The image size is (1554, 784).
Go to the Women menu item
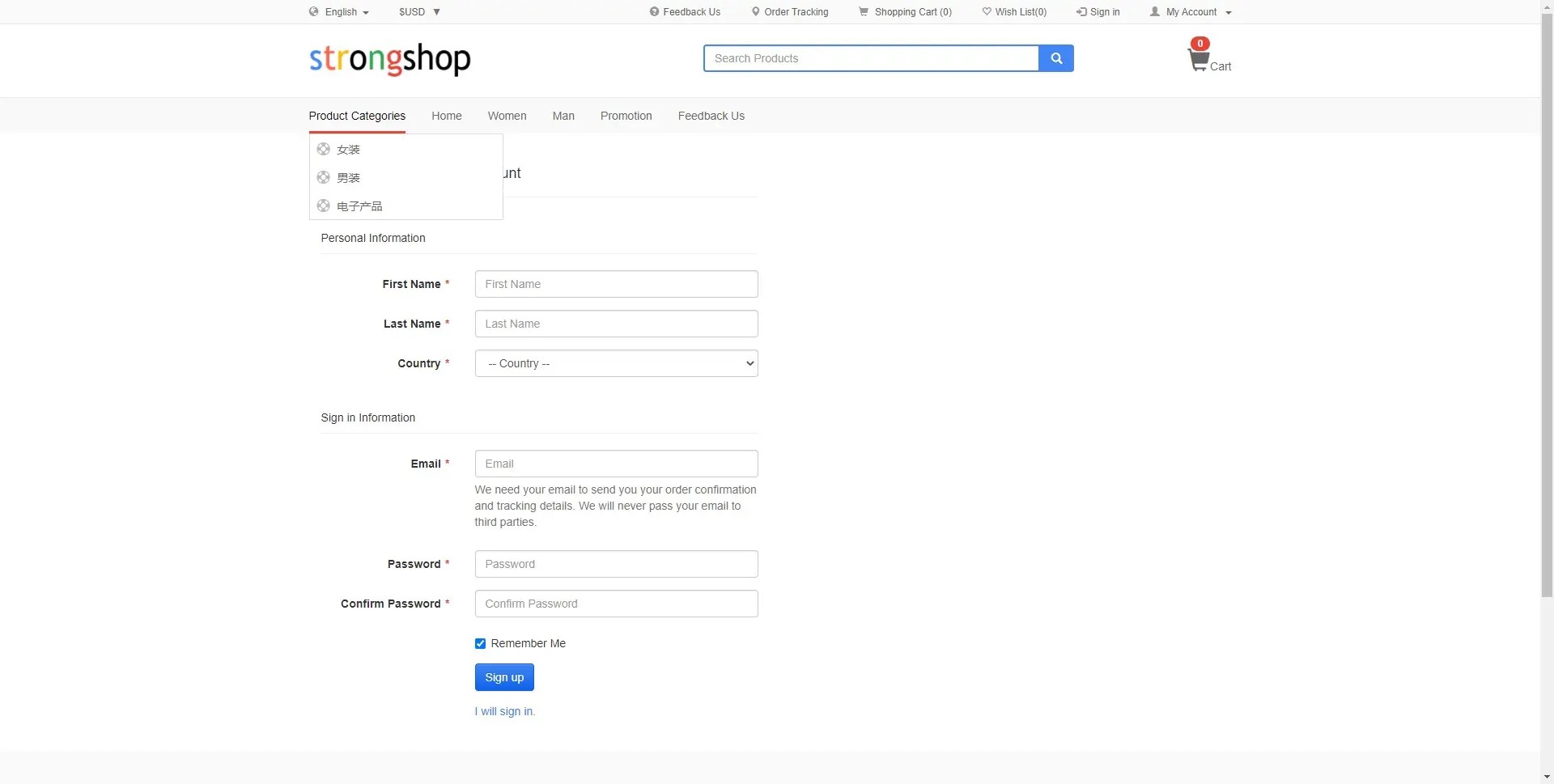pos(507,116)
